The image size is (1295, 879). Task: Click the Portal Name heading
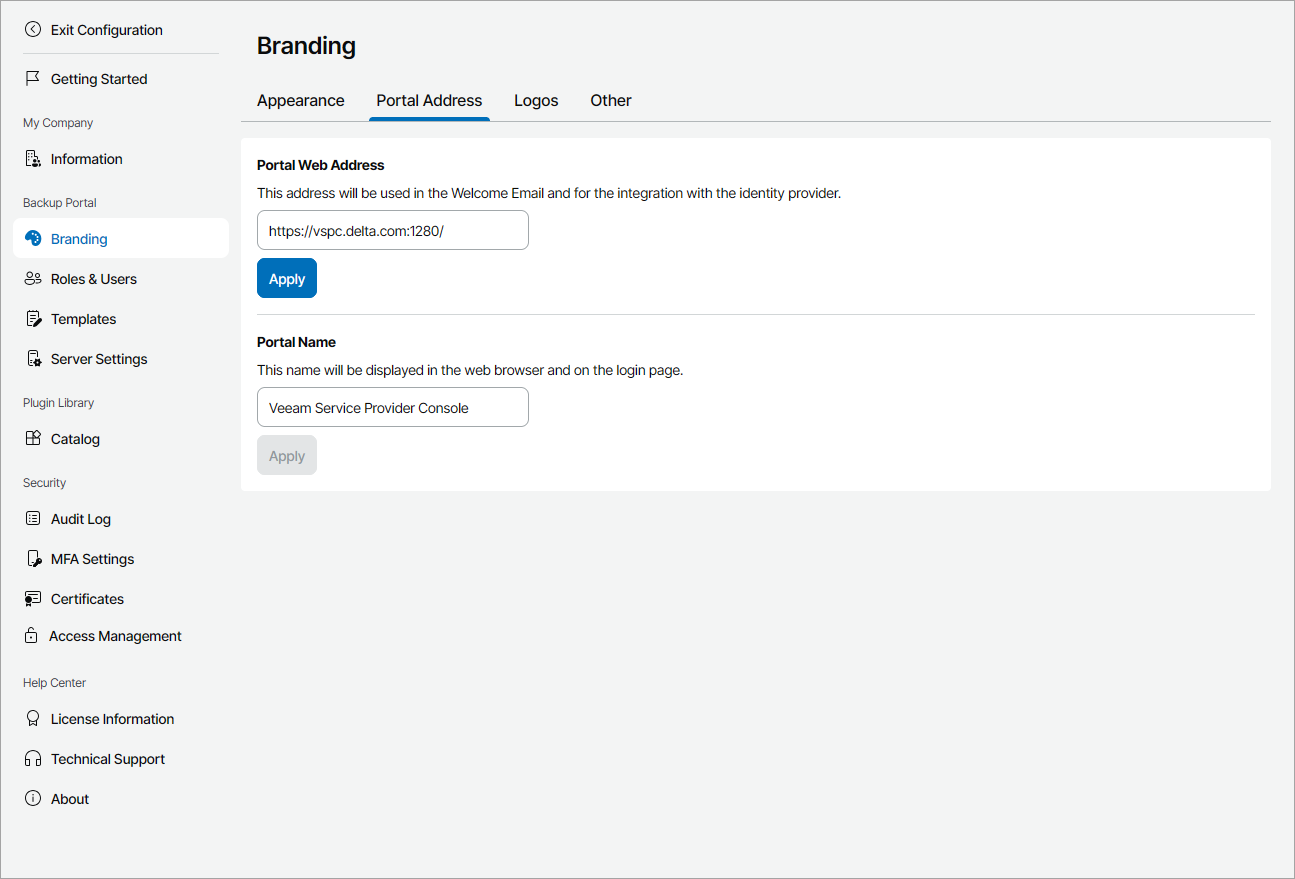tap(296, 342)
